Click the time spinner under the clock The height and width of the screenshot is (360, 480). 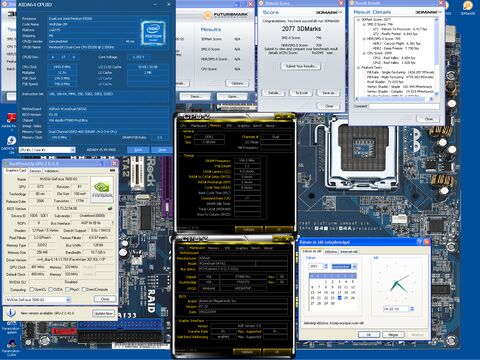[412, 309]
